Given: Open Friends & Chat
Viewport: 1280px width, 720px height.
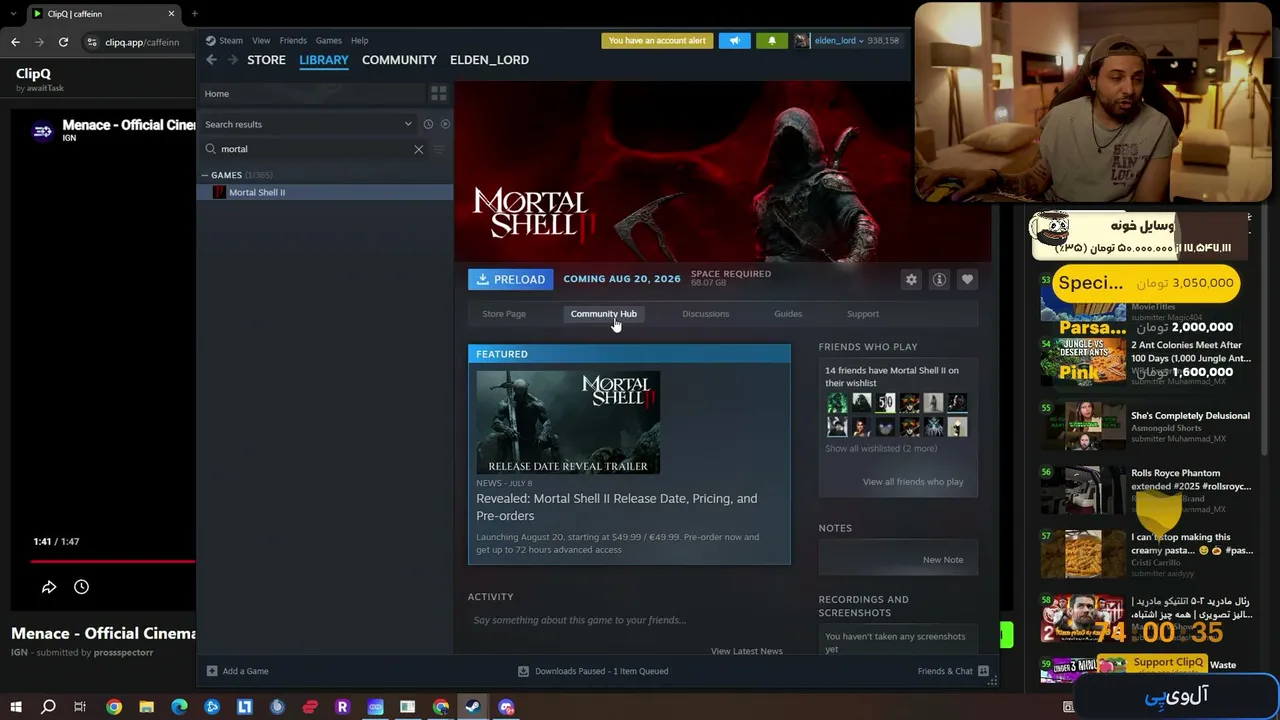Looking at the screenshot, I should (945, 671).
